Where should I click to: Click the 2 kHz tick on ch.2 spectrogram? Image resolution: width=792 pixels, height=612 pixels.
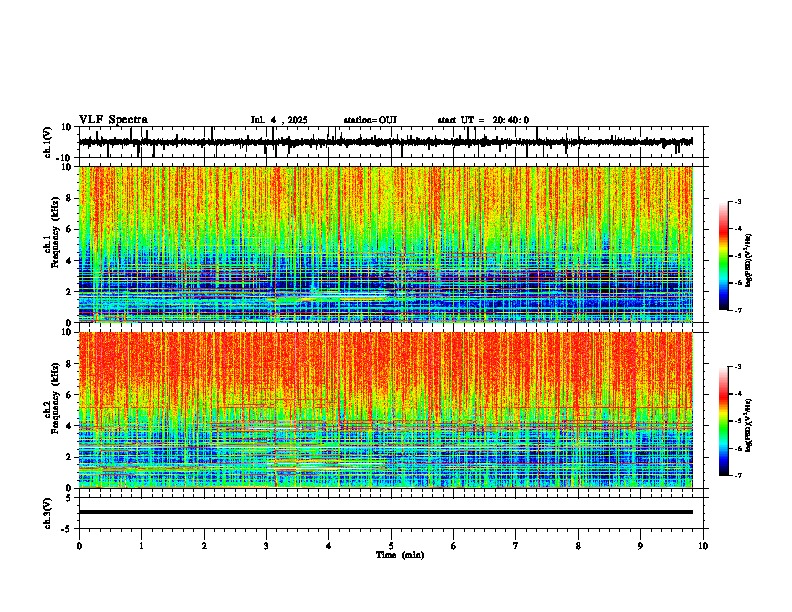[69, 457]
